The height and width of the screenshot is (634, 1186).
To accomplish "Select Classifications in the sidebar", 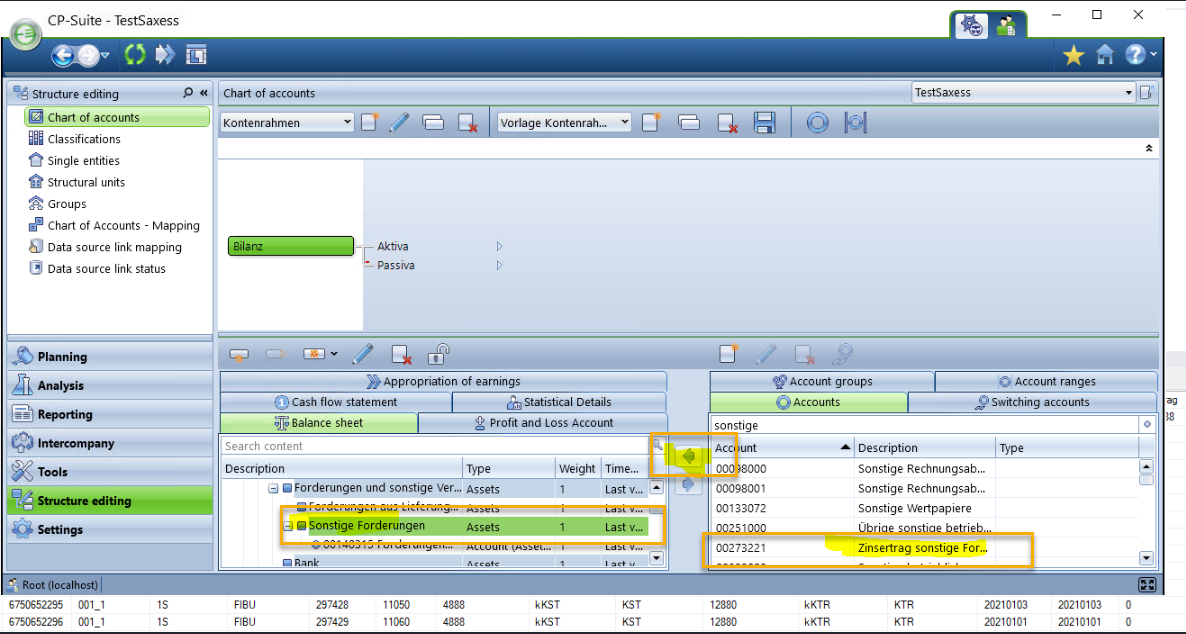I will [84, 139].
